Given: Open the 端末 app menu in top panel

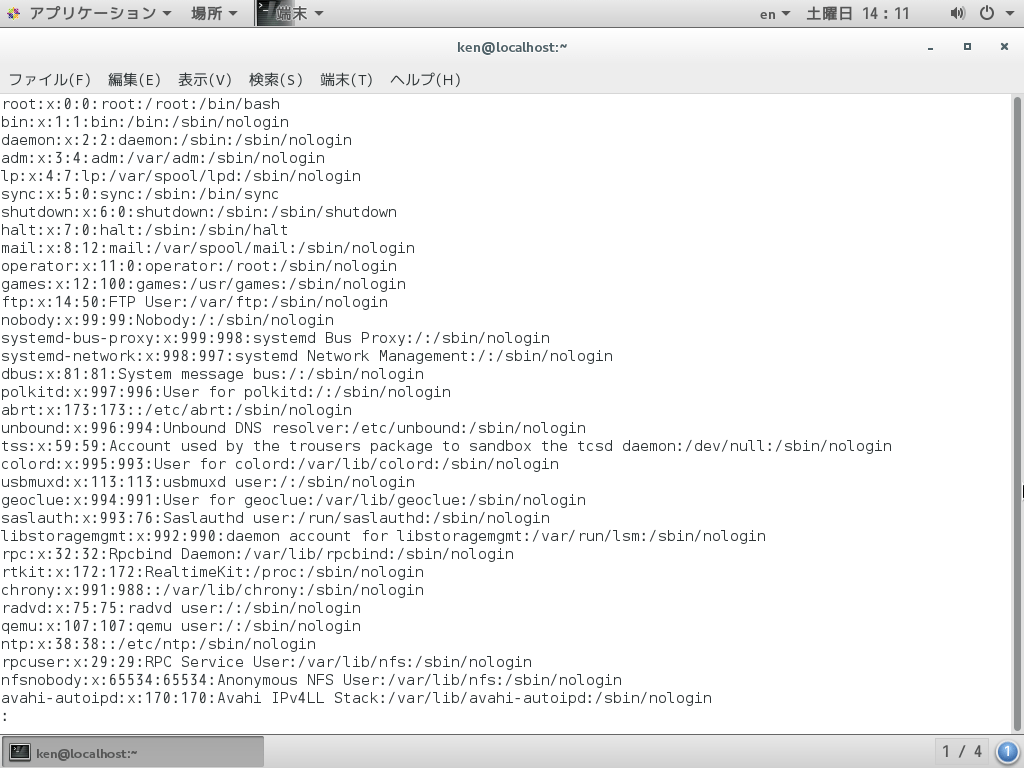Looking at the screenshot, I should pos(291,13).
